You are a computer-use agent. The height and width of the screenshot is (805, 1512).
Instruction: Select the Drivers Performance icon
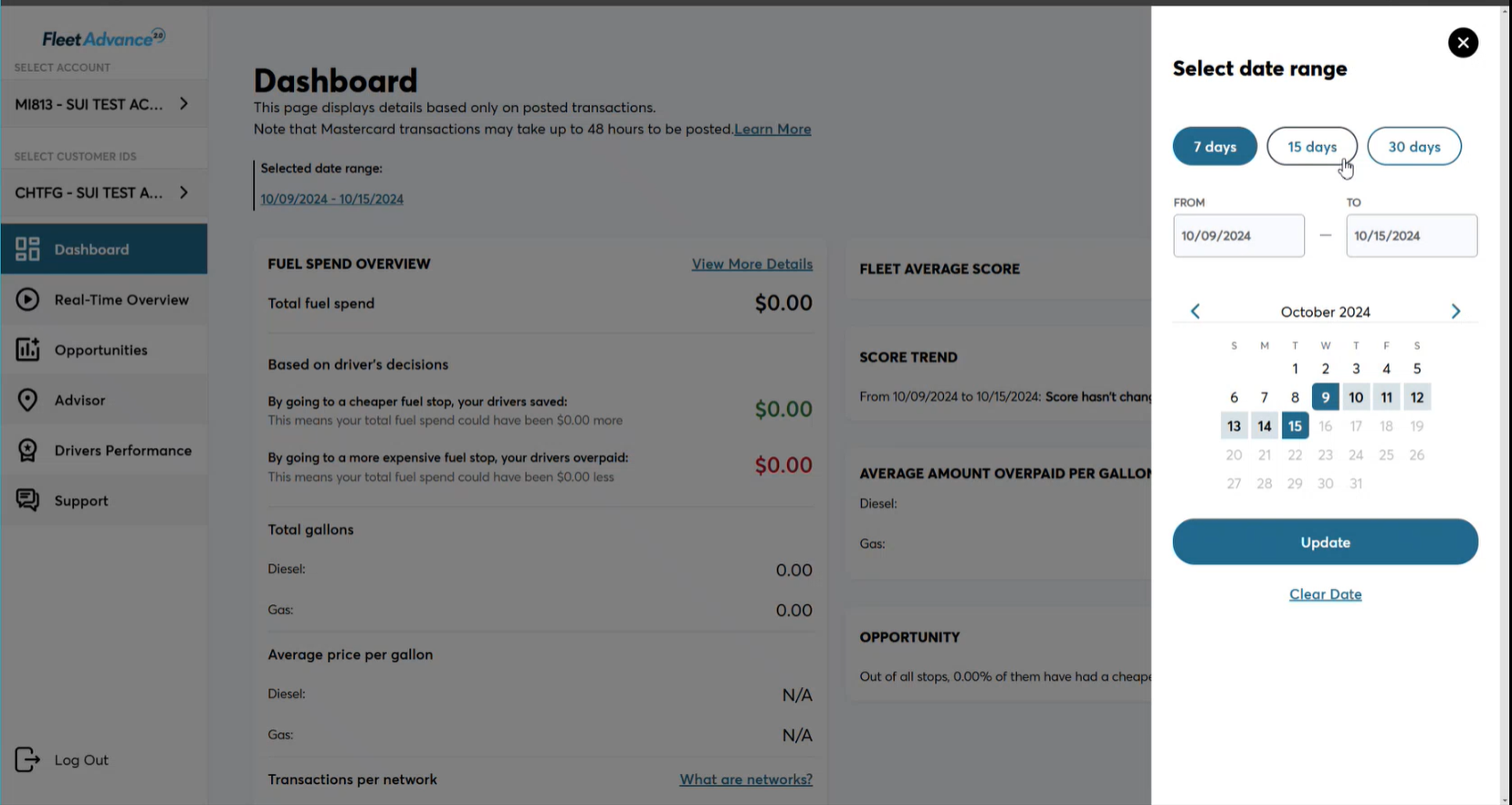[27, 450]
